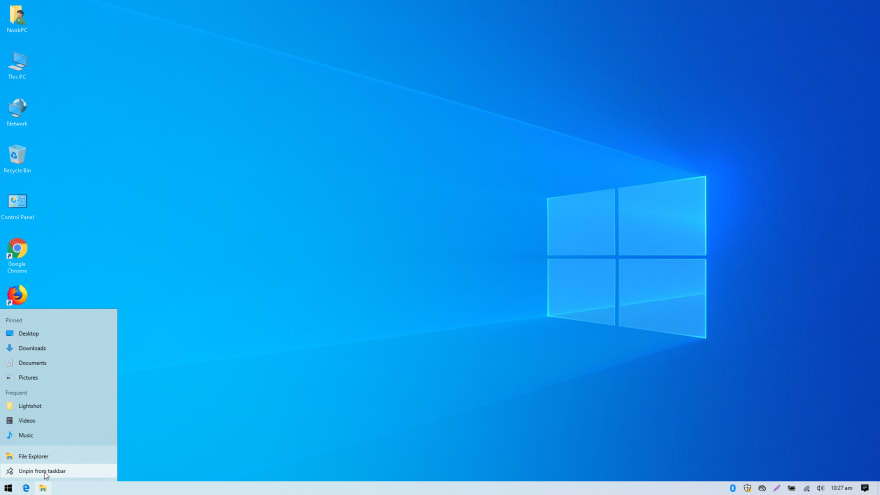Image resolution: width=880 pixels, height=495 pixels.
Task: Open Documents from the jump list
Action: (x=58, y=363)
